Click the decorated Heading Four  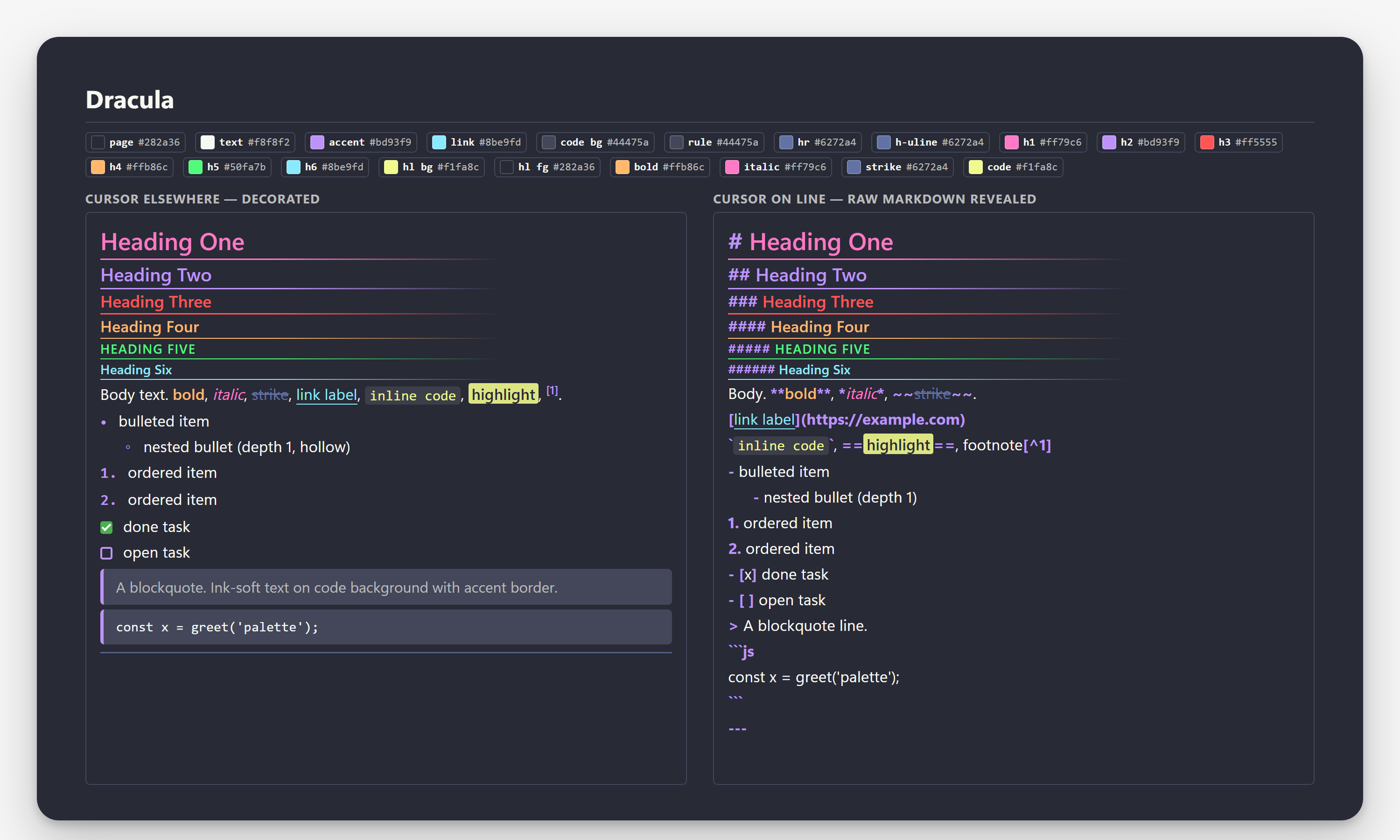point(150,327)
